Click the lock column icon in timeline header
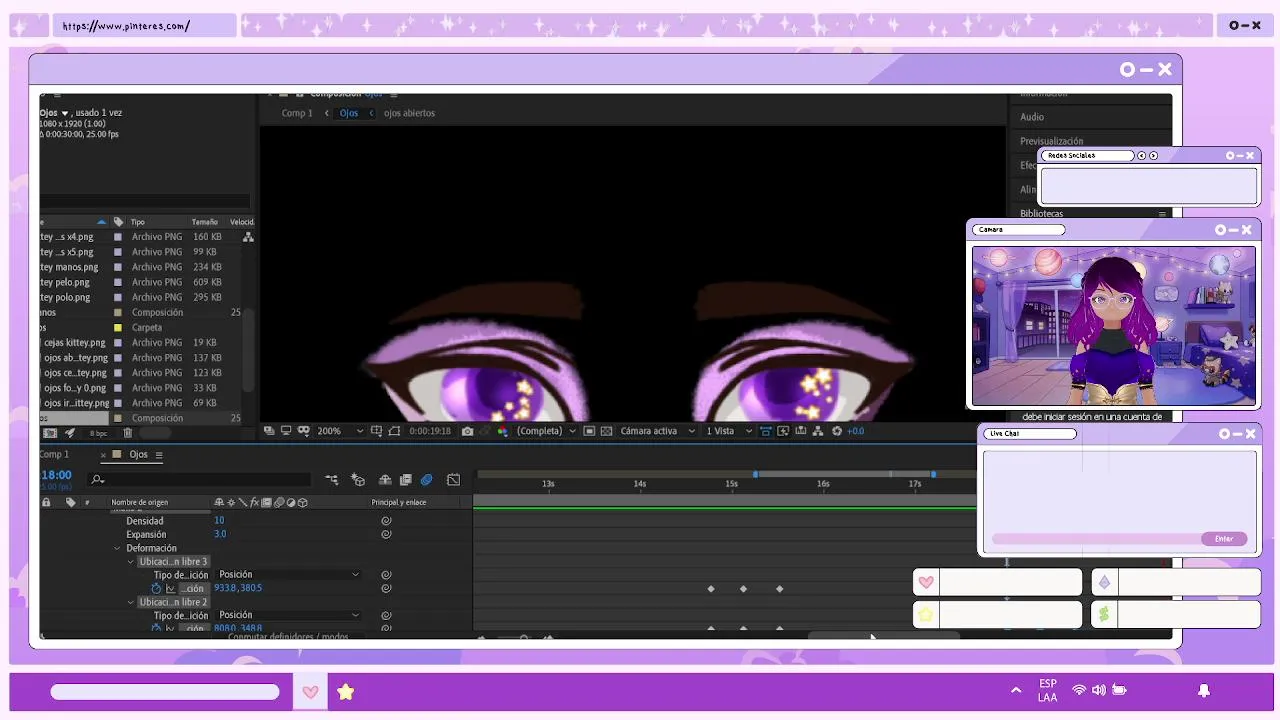The height and width of the screenshot is (720, 1280). [x=46, y=502]
